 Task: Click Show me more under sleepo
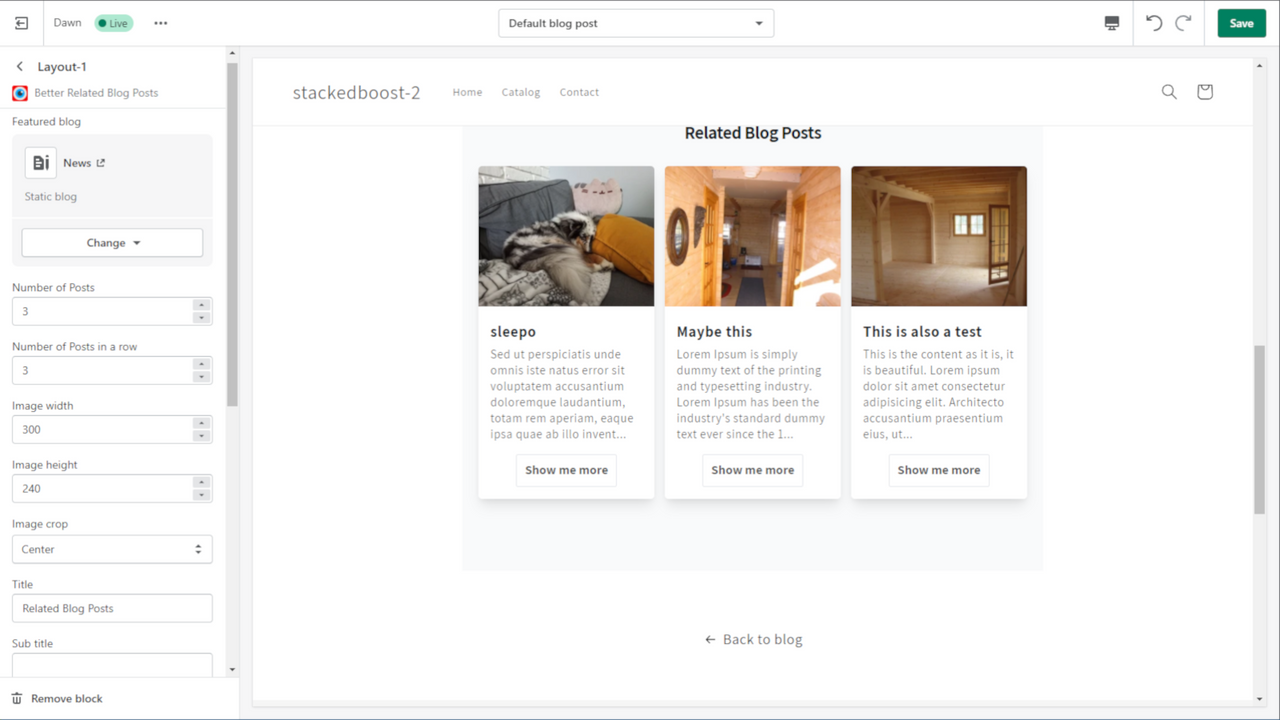566,470
